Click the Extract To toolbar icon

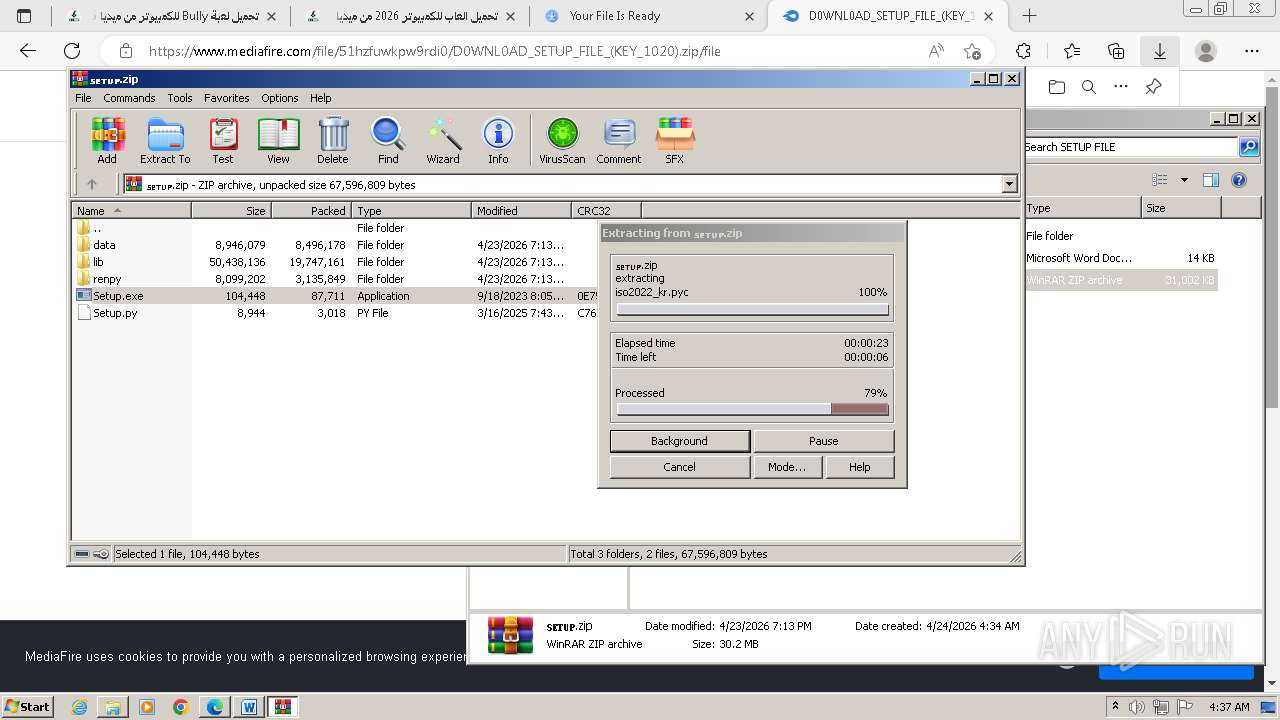pos(165,140)
